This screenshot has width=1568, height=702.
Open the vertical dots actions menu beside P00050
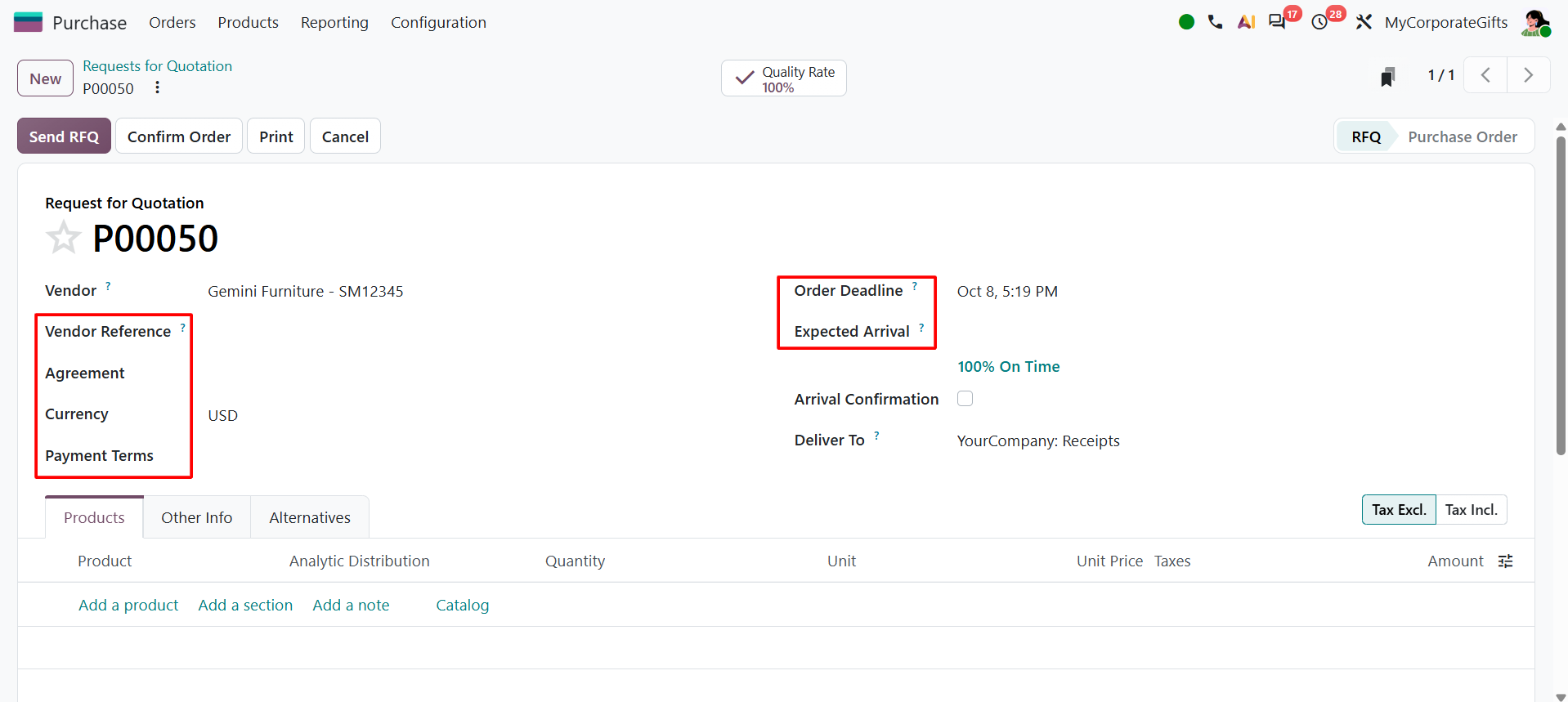(x=157, y=87)
